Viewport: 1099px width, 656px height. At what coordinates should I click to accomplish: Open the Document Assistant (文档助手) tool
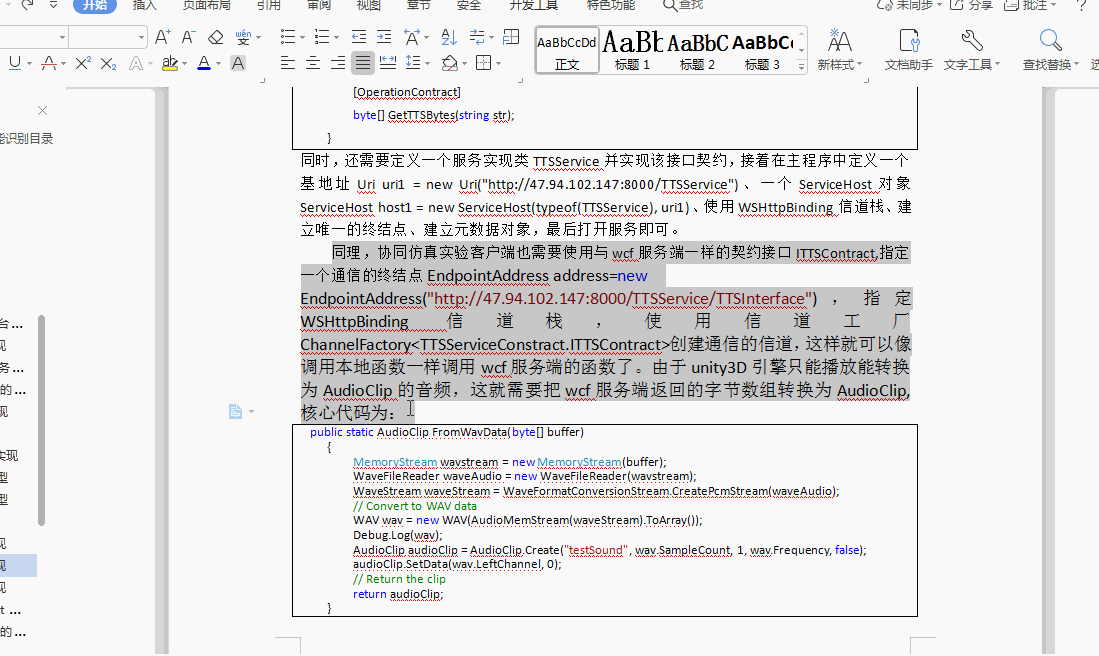click(x=908, y=50)
